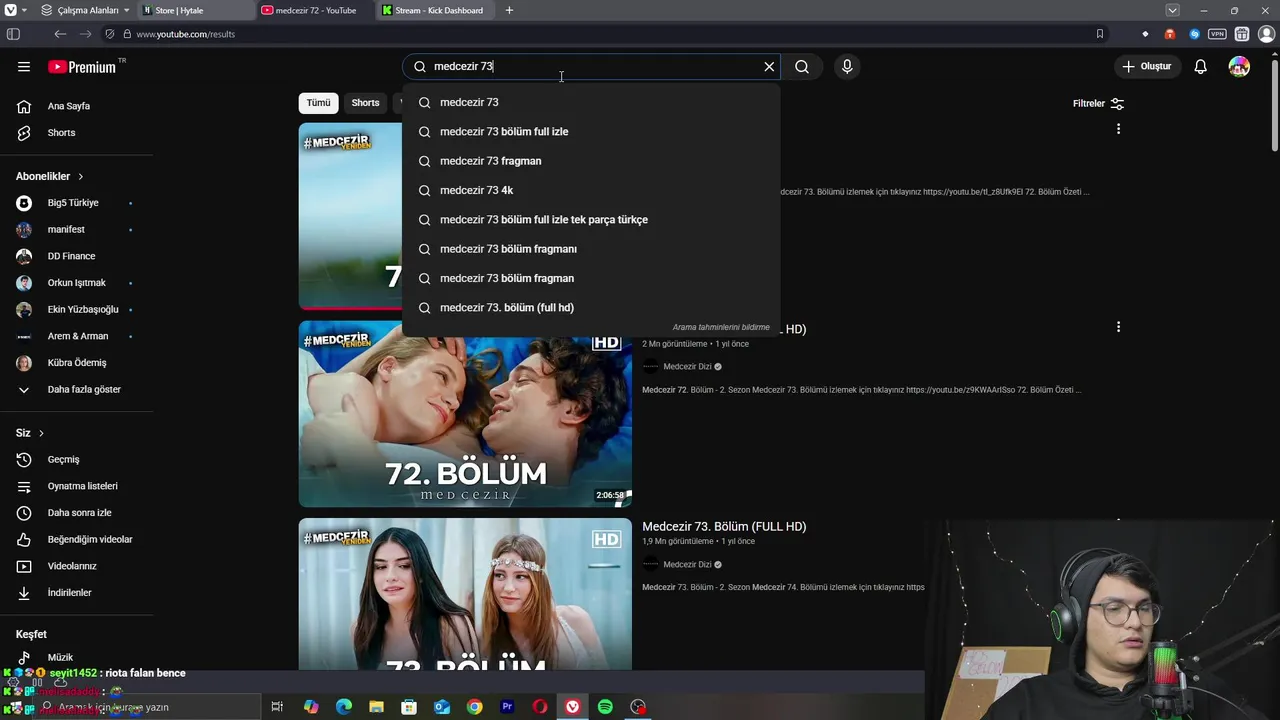Open more options for 72. Bölüm result
The width and height of the screenshot is (1280, 720).
click(1118, 327)
